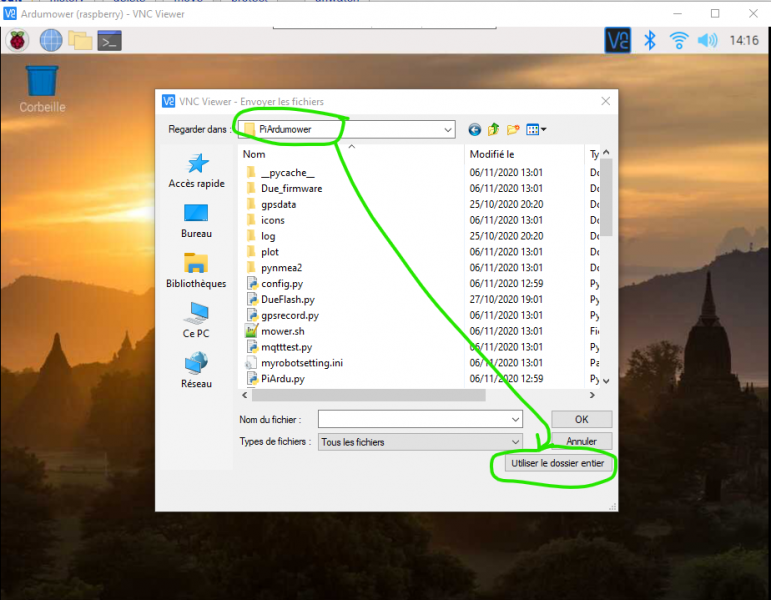Open the file manager from the taskbar
771x600 pixels.
pos(80,40)
